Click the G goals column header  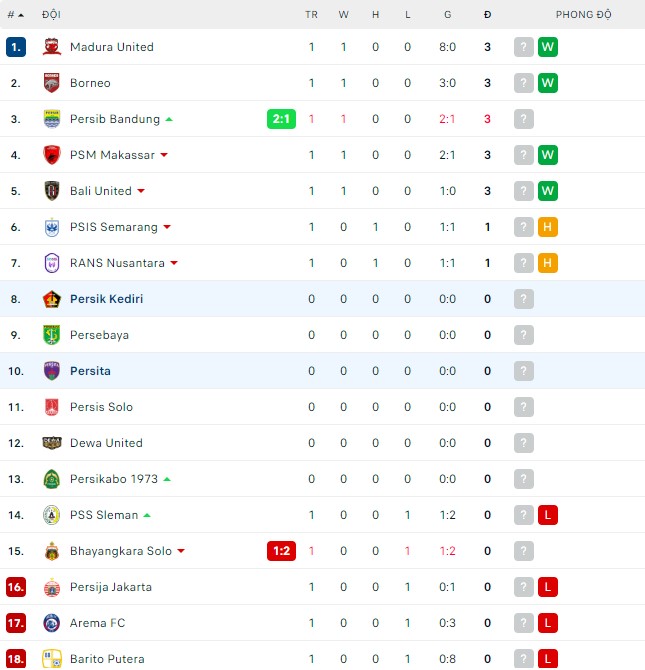point(447,15)
